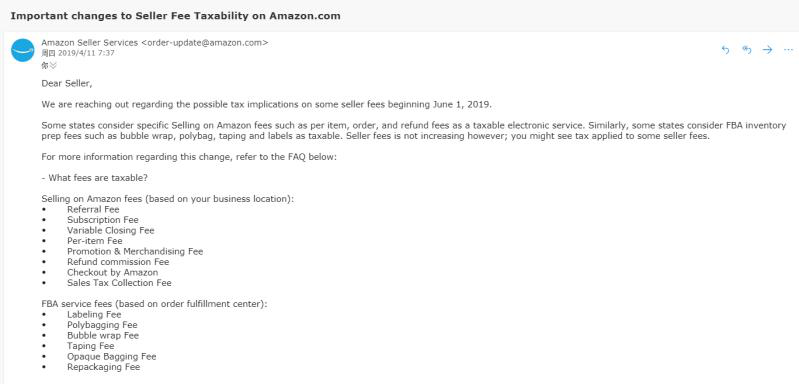Click the sender name Amazon Seller Services
Image resolution: width=799 pixels, height=384 pixels.
pos(90,43)
